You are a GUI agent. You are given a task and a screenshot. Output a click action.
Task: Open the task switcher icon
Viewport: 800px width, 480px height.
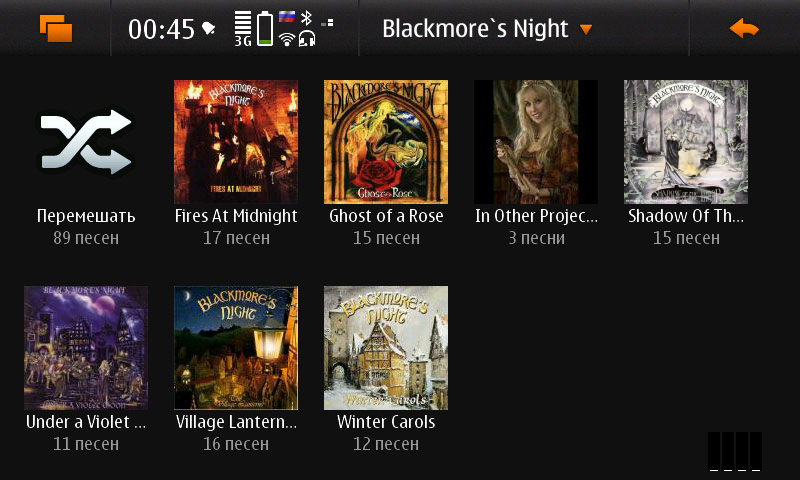[56, 28]
